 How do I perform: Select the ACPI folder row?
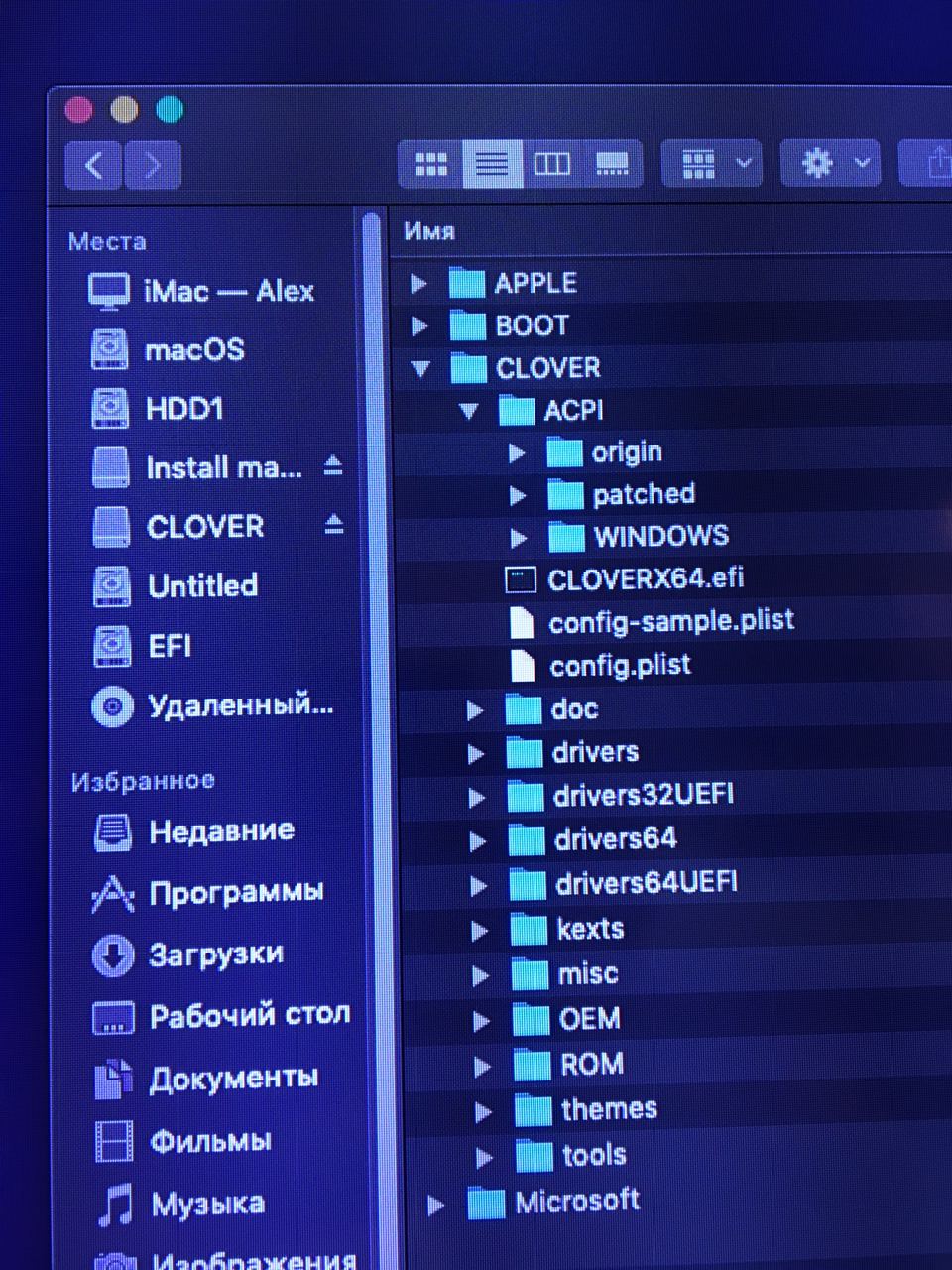673,410
